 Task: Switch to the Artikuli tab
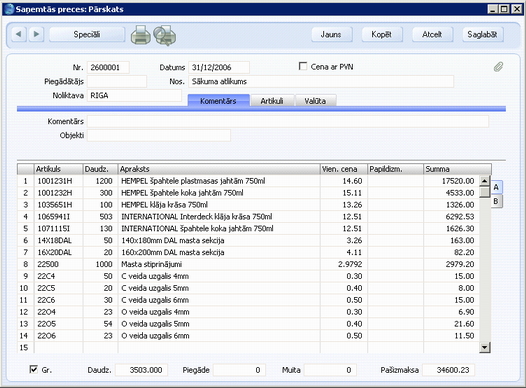272,101
